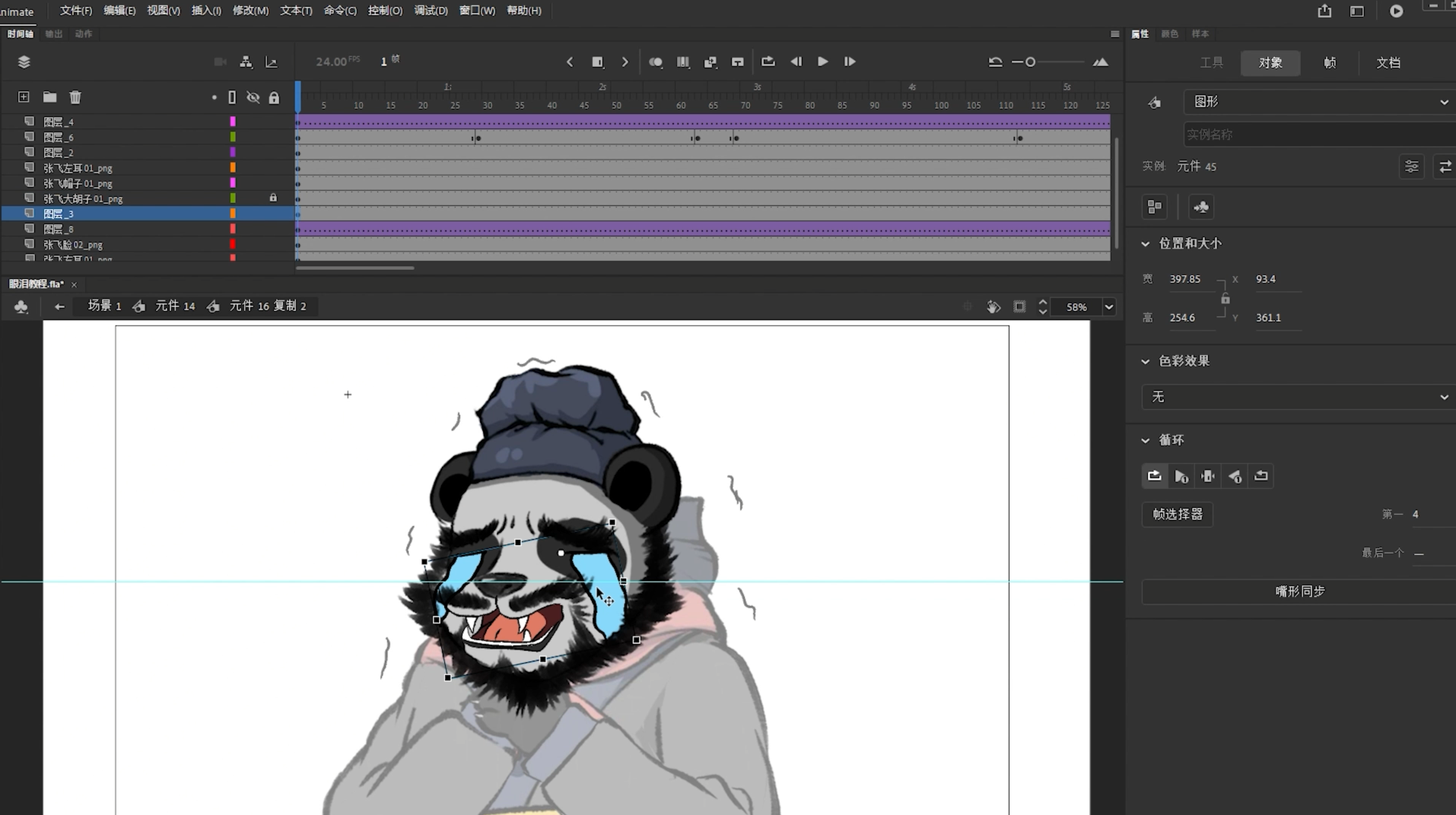This screenshot has width=1456, height=815.
Task: Click the 场景 1 breadcrumb
Action: click(x=105, y=306)
